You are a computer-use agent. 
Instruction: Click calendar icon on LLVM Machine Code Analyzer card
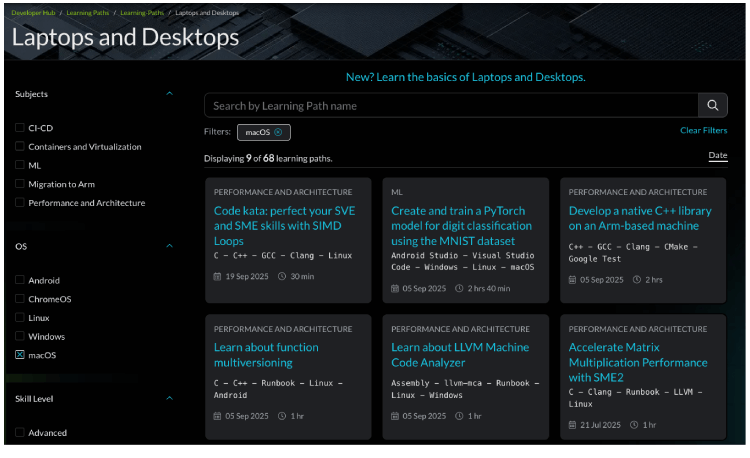coord(396,416)
